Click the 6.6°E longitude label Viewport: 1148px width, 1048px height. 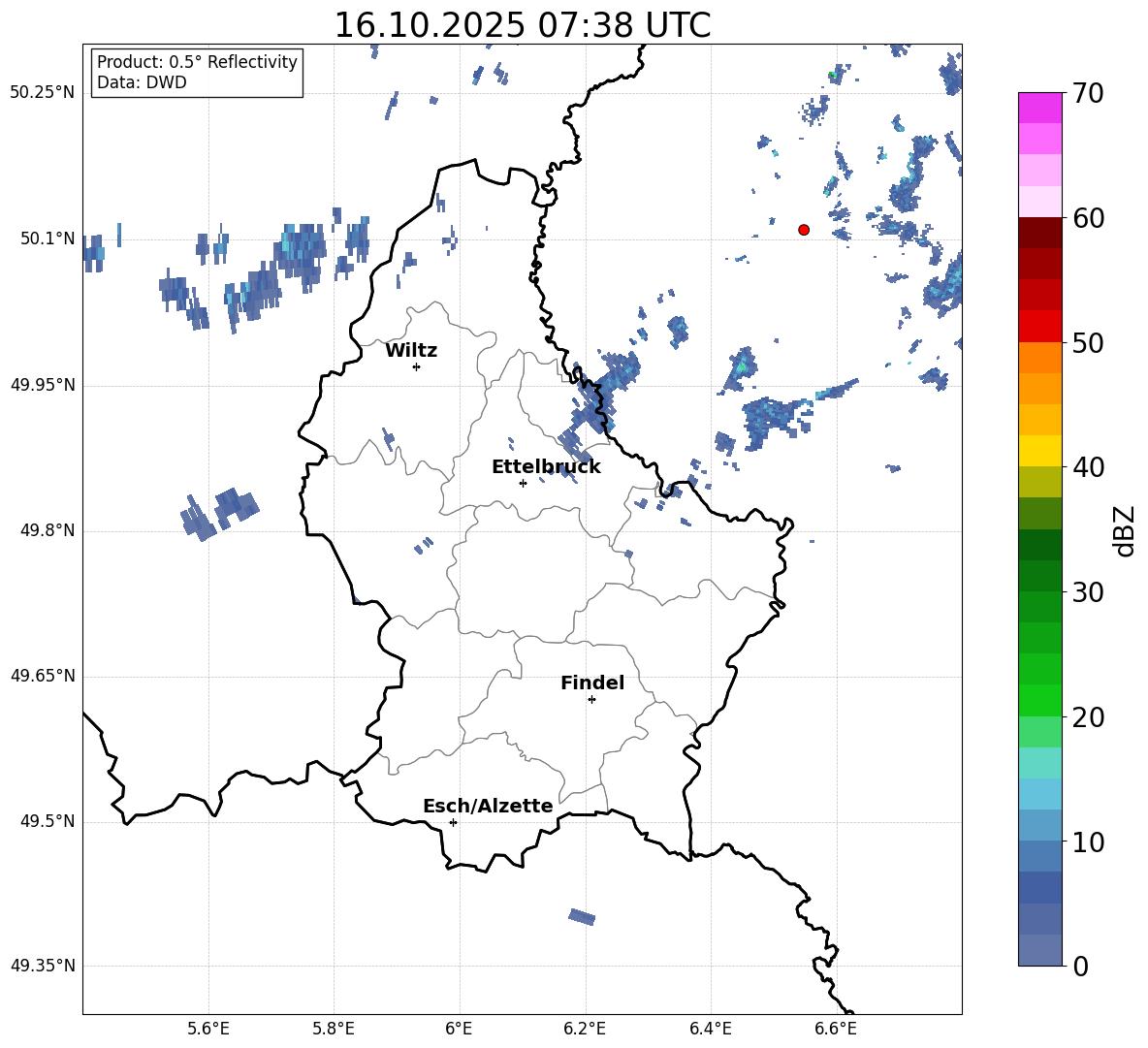coord(836,1029)
